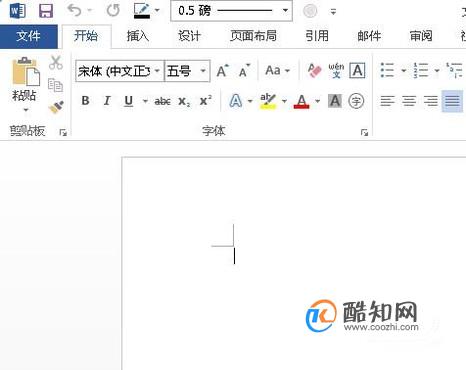Undo the last action
This screenshot has height=370, width=466.
(x=74, y=11)
